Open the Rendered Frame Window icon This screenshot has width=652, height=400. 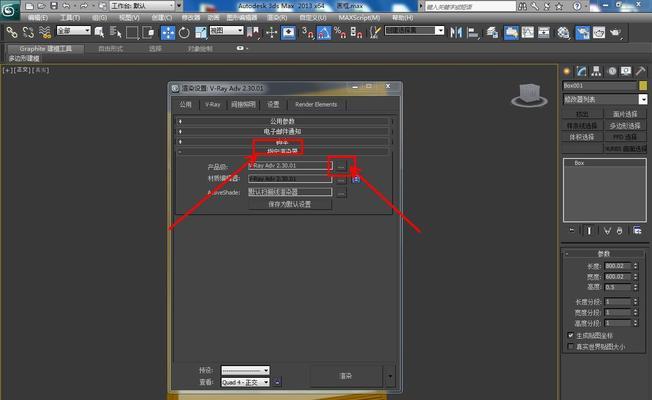click(599, 32)
